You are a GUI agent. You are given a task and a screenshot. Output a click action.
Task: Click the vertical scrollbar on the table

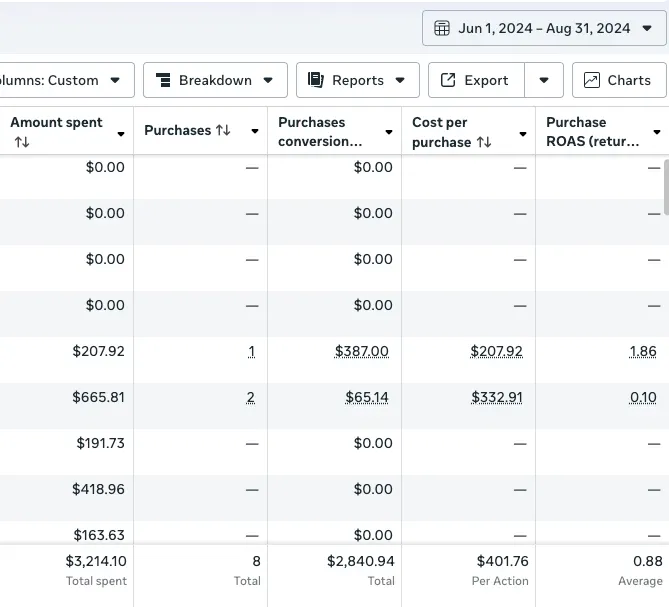664,188
